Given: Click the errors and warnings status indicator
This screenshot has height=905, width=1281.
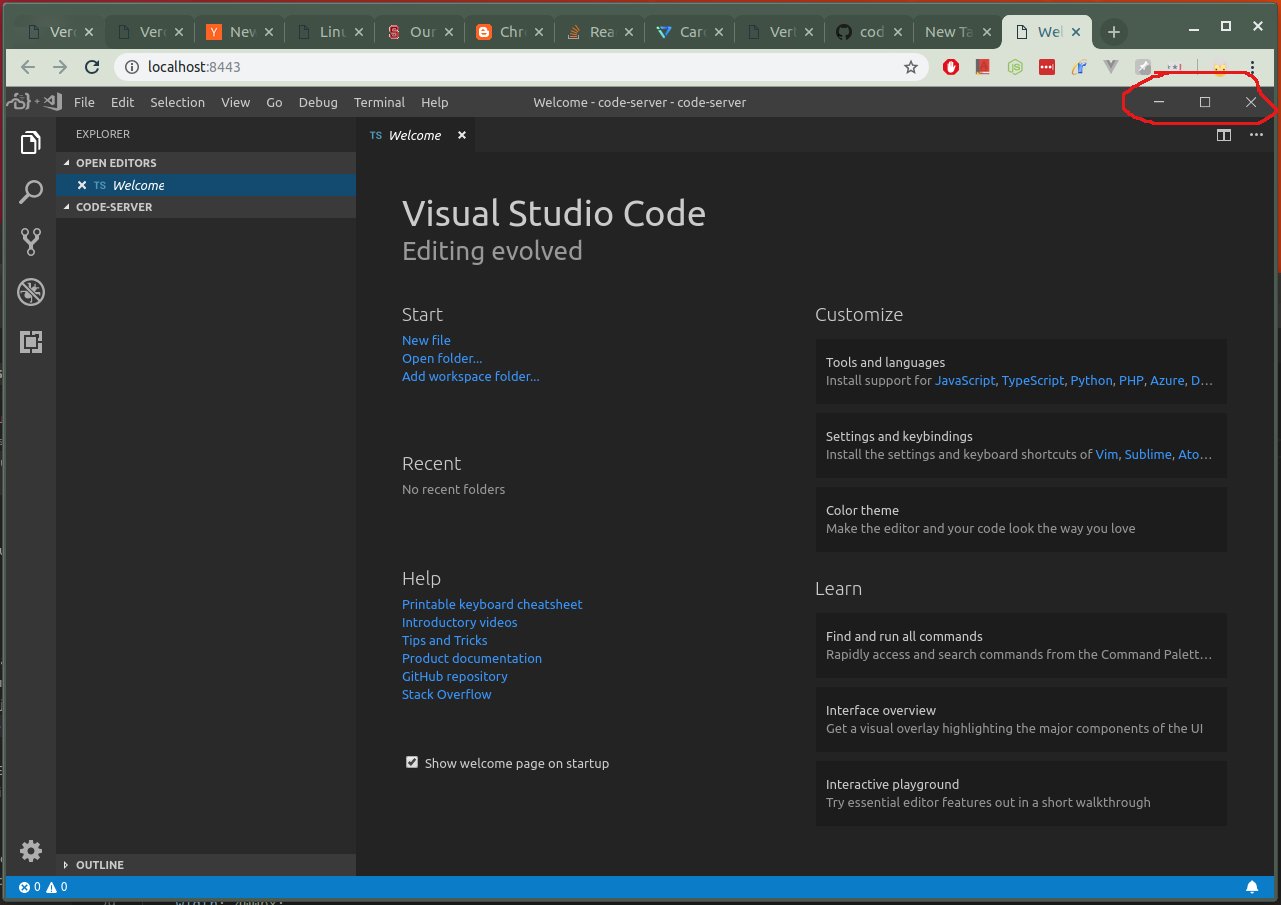Looking at the screenshot, I should coord(43,887).
